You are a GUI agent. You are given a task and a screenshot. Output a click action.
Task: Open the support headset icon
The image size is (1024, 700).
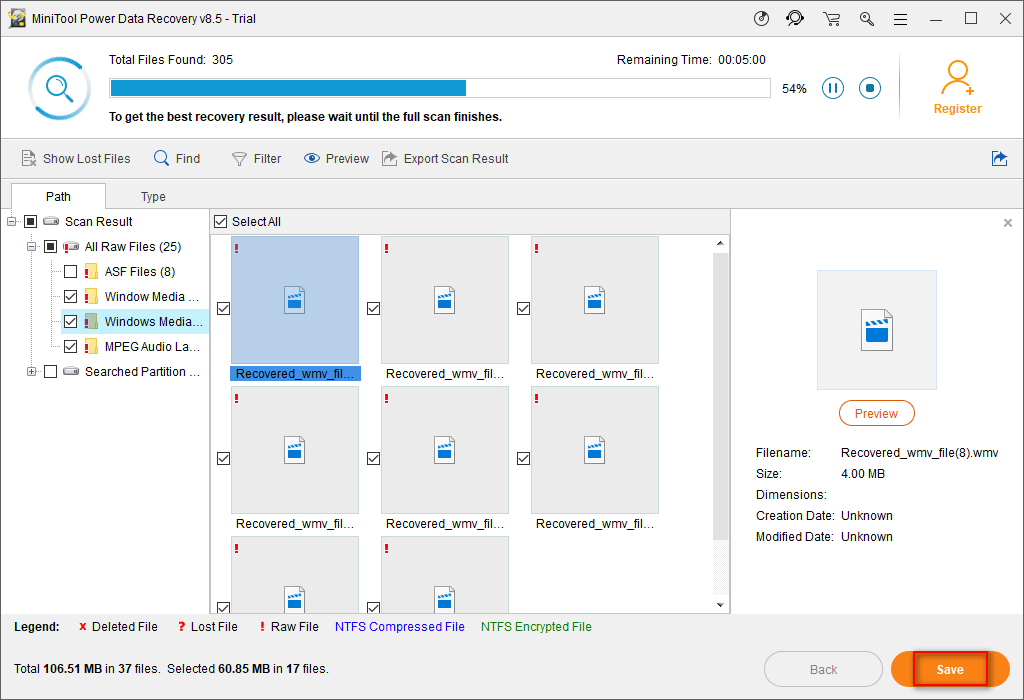(795, 18)
